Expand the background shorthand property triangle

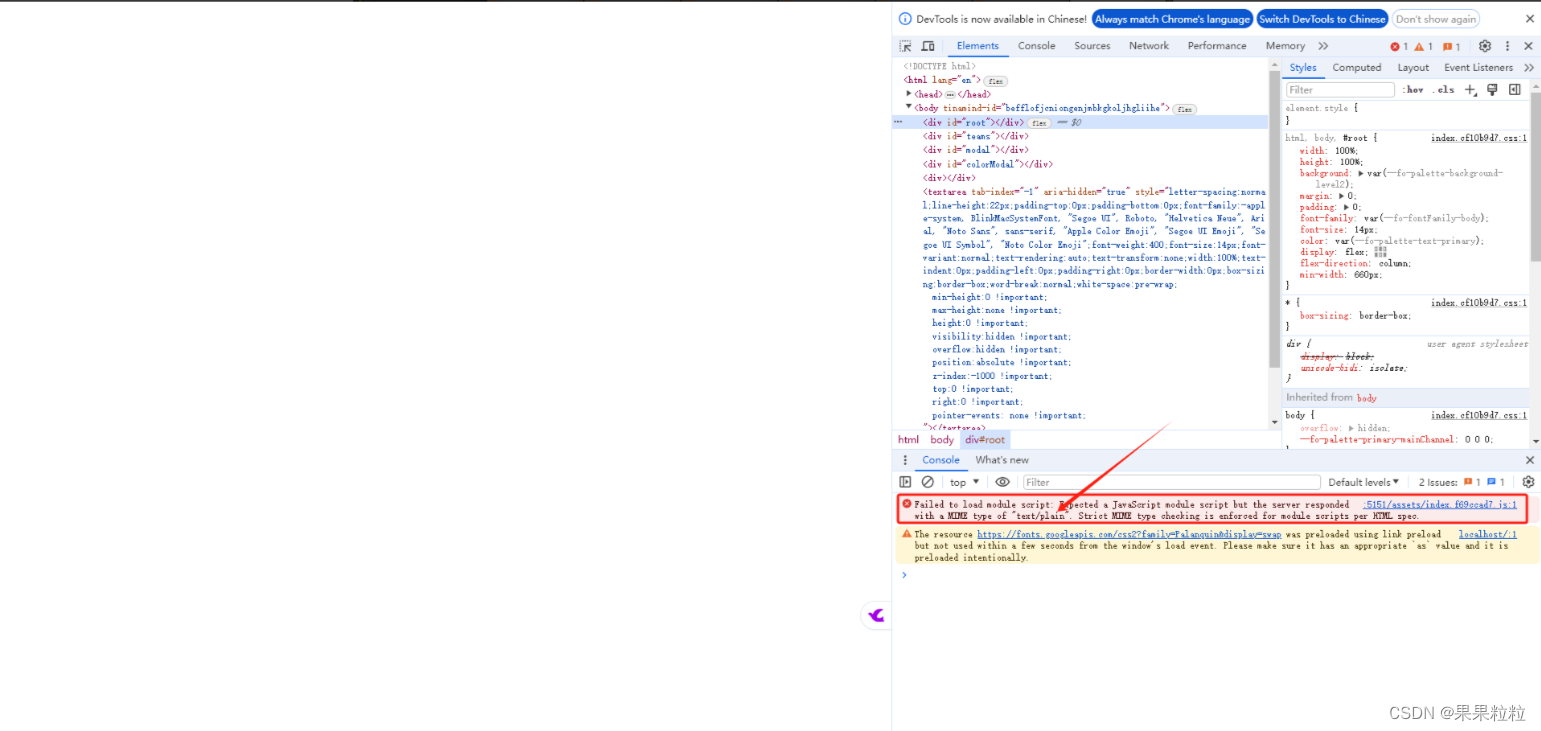pos(1360,174)
